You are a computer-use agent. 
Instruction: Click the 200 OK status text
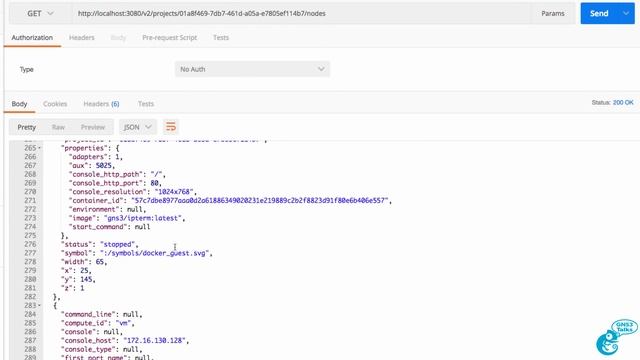pos(623,102)
